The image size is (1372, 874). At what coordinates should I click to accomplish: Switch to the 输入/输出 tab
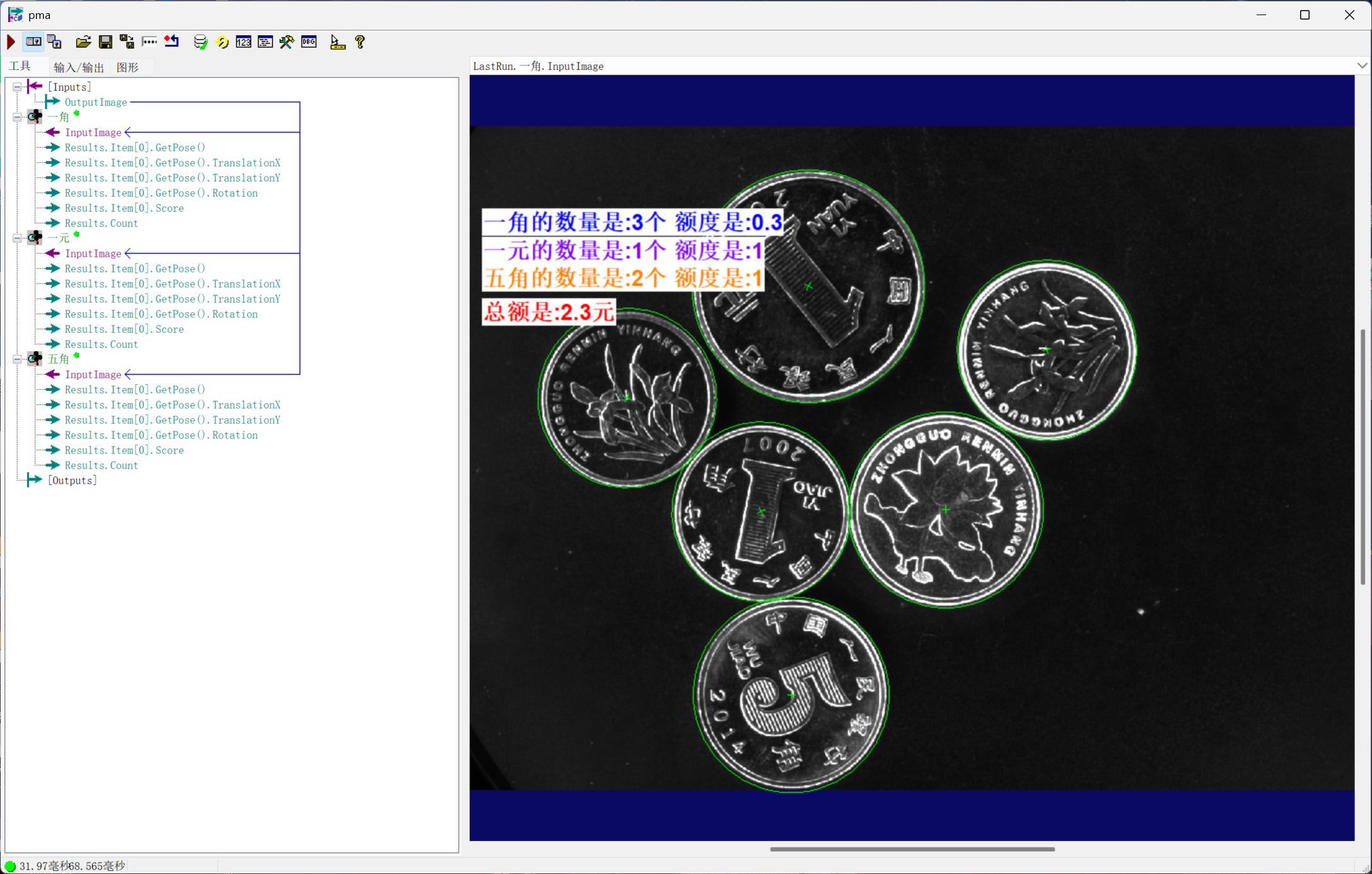[79, 67]
